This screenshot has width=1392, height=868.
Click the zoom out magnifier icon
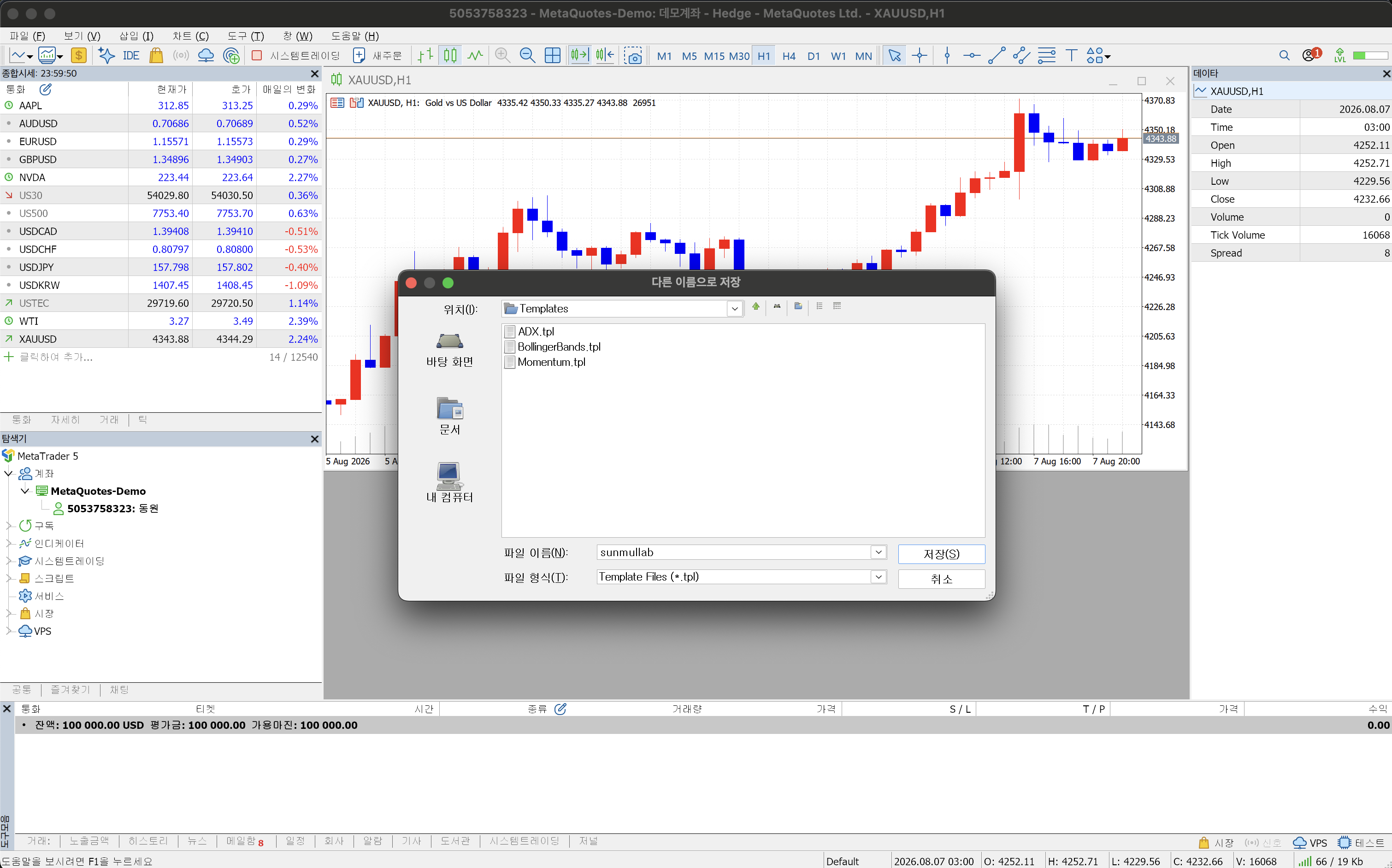(x=527, y=56)
